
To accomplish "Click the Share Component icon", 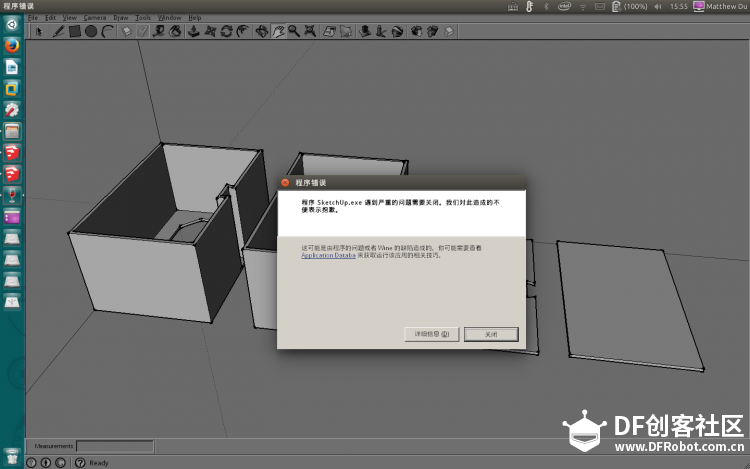I will pyautogui.click(x=449, y=32).
